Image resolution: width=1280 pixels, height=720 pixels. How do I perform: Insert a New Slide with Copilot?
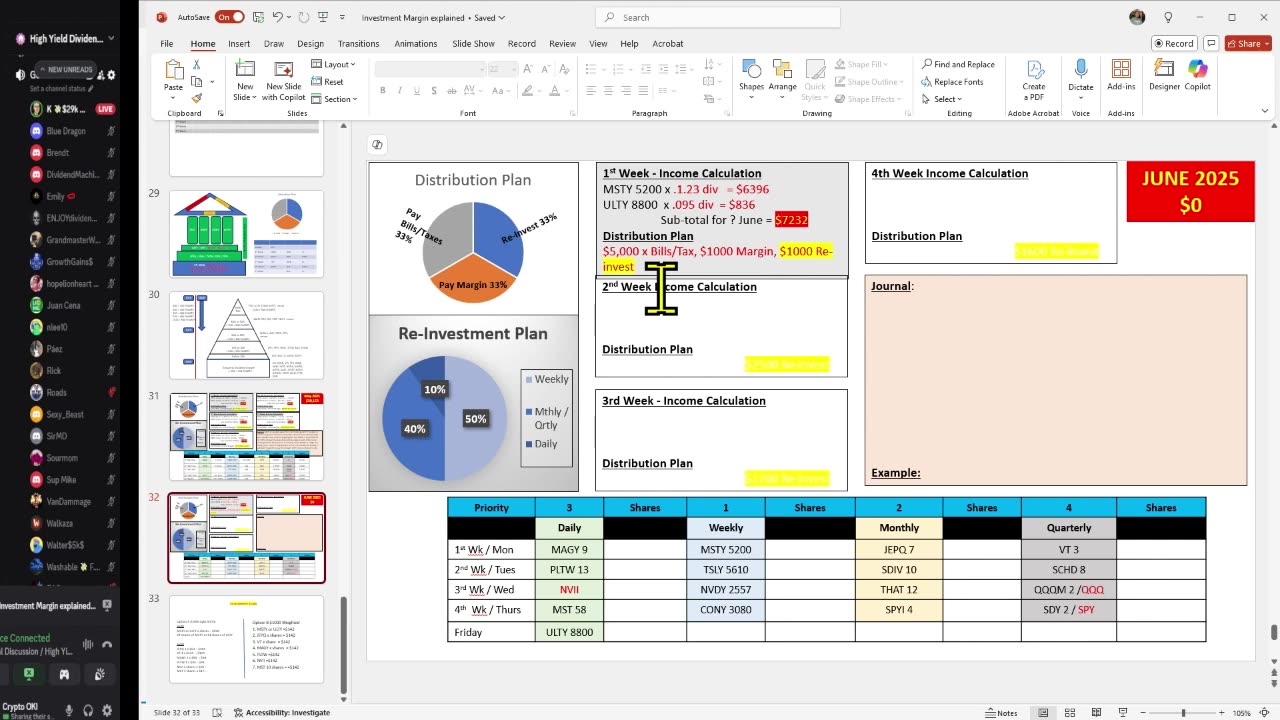(x=285, y=80)
